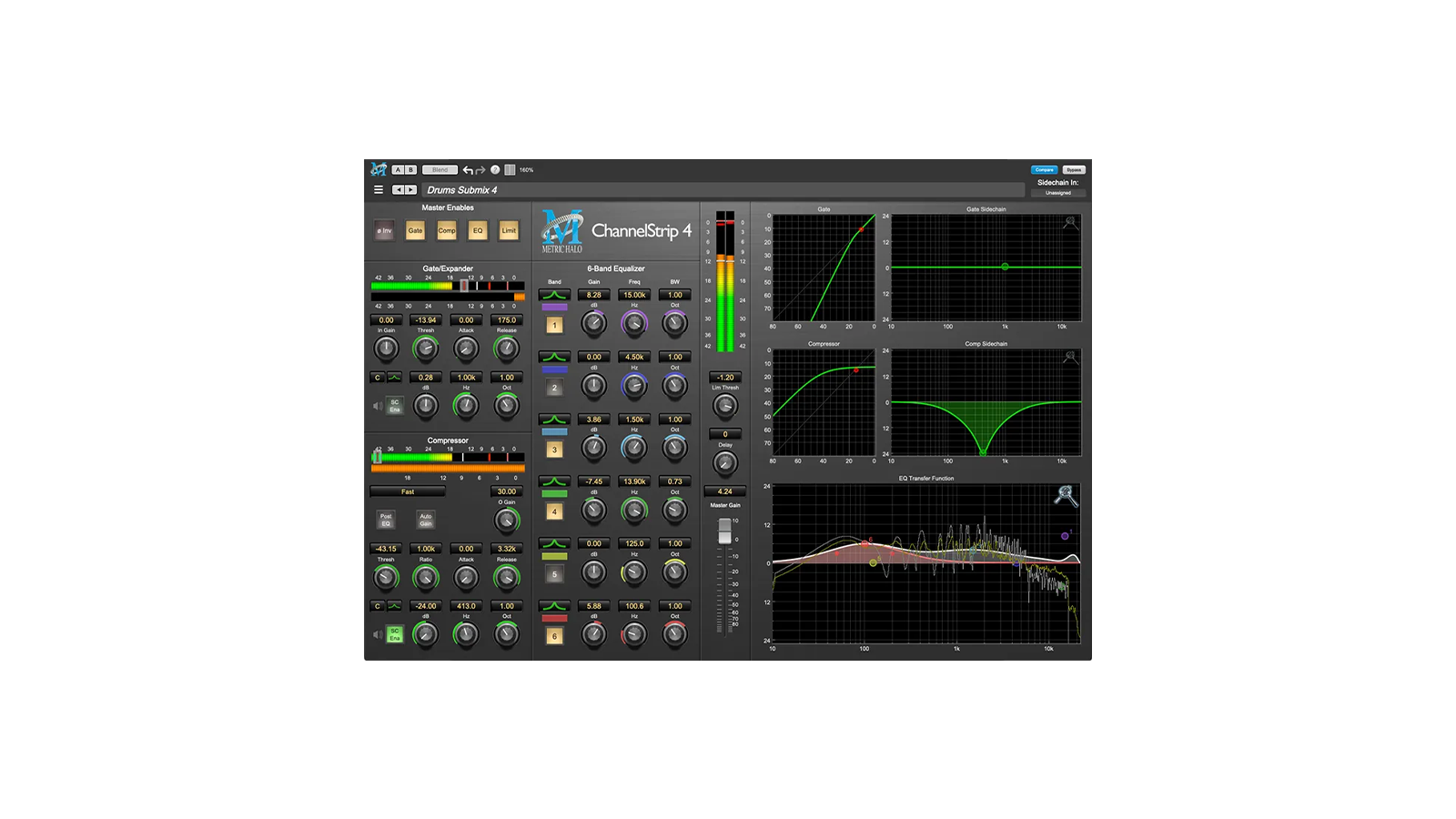Image resolution: width=1456 pixels, height=819 pixels.
Task: Undo the last parameter change
Action: pyautogui.click(x=468, y=170)
